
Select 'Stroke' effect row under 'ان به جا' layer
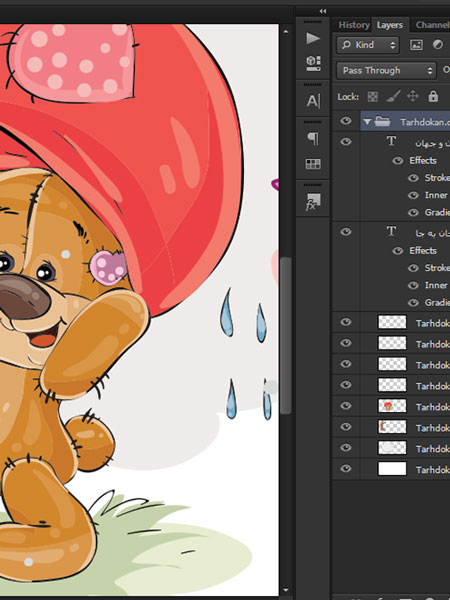click(437, 268)
